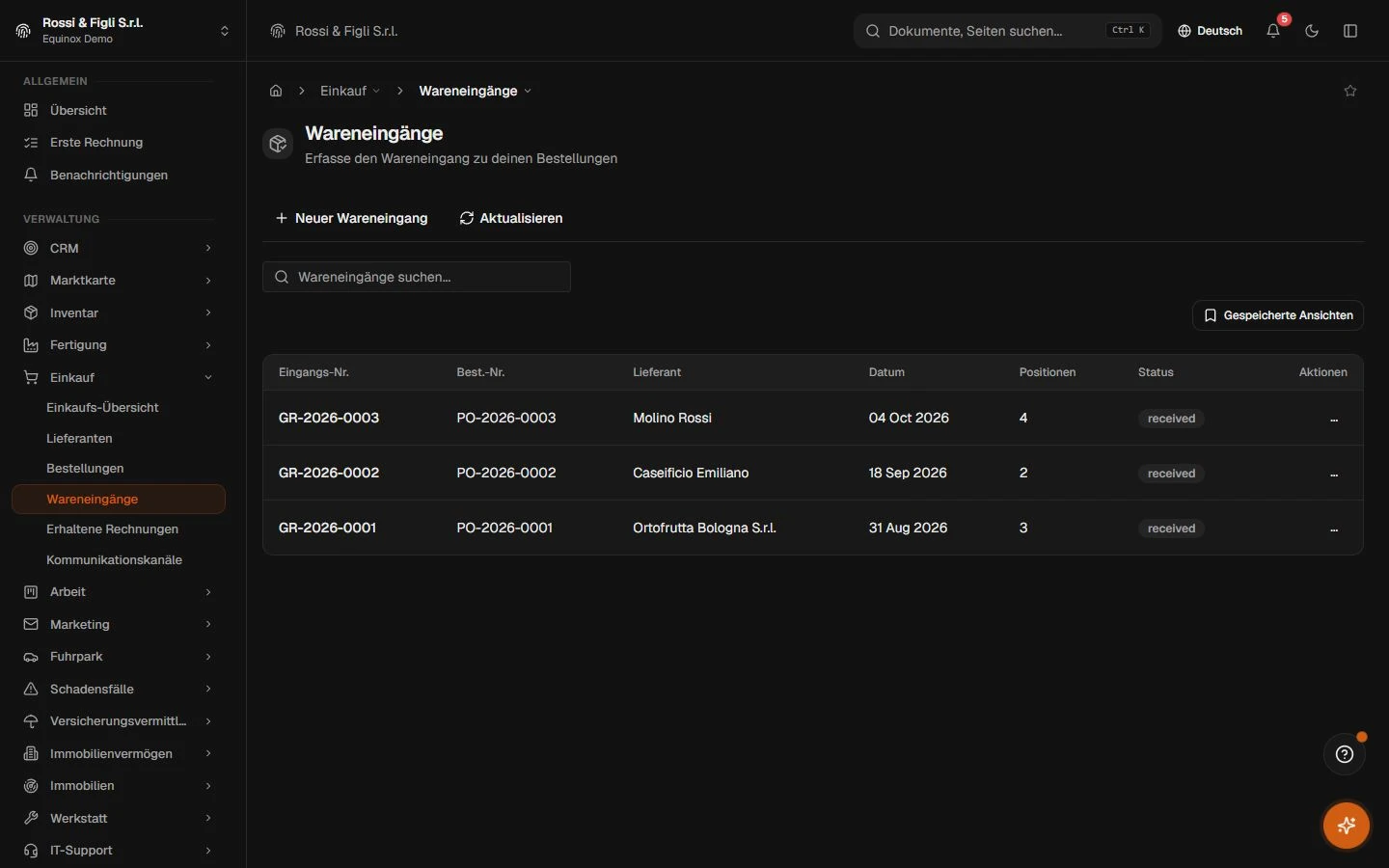The image size is (1389, 868).
Task: Expand the Fertigung sidebar section
Action: (119, 345)
